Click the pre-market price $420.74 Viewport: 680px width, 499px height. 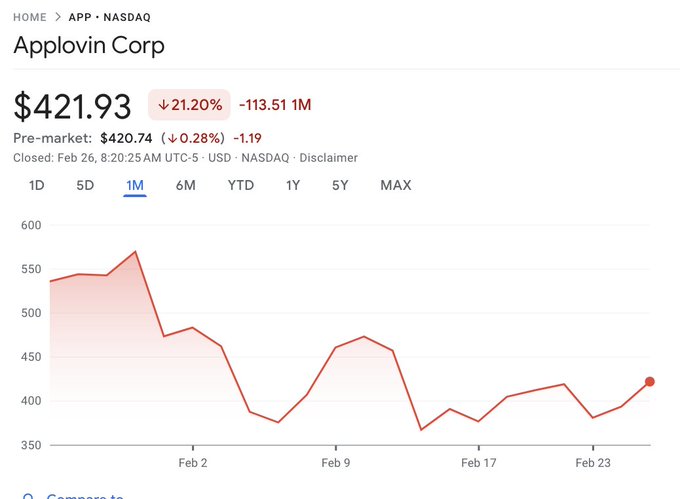point(128,138)
